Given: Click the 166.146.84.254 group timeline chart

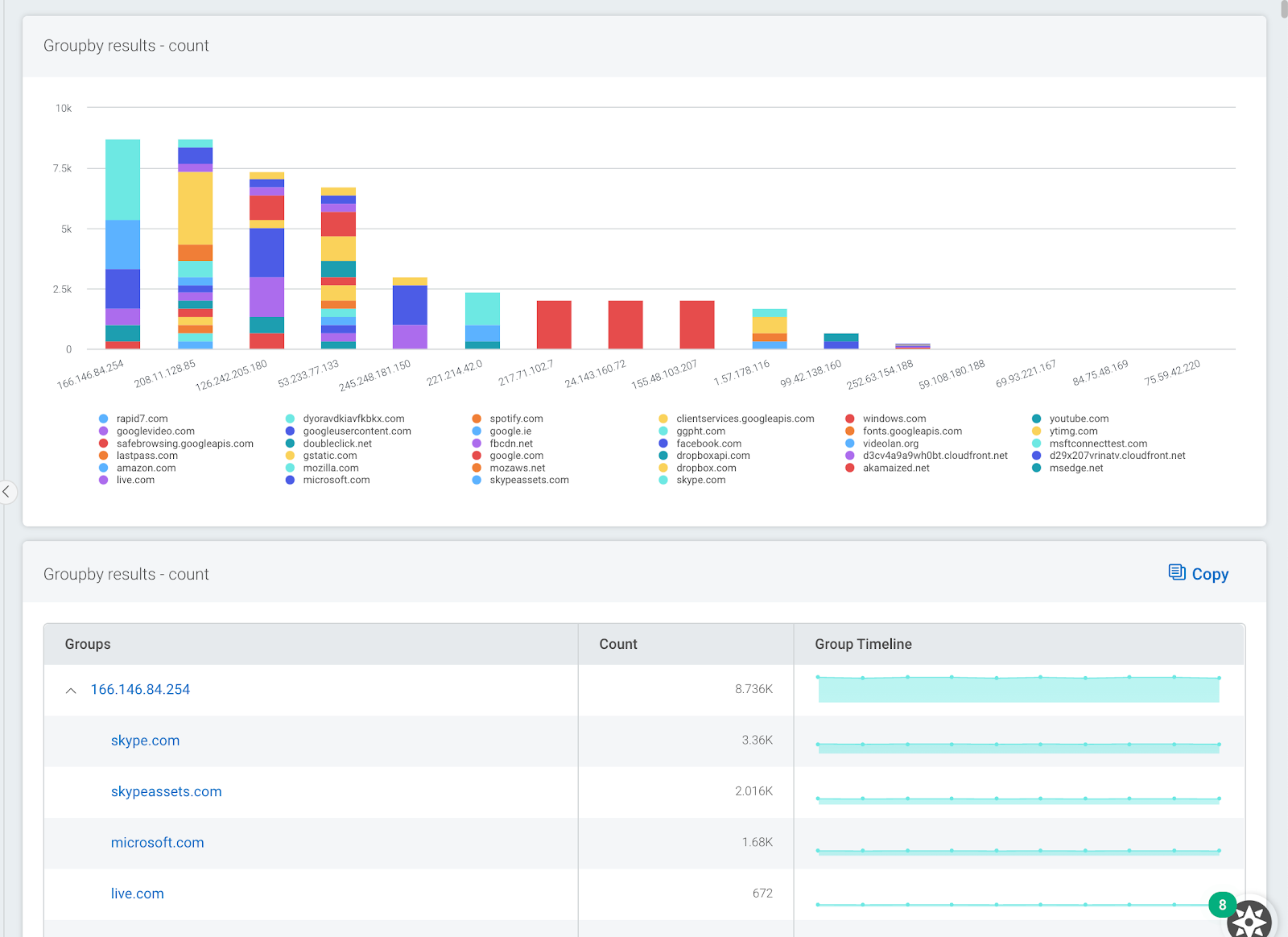Looking at the screenshot, I should pos(1018,690).
